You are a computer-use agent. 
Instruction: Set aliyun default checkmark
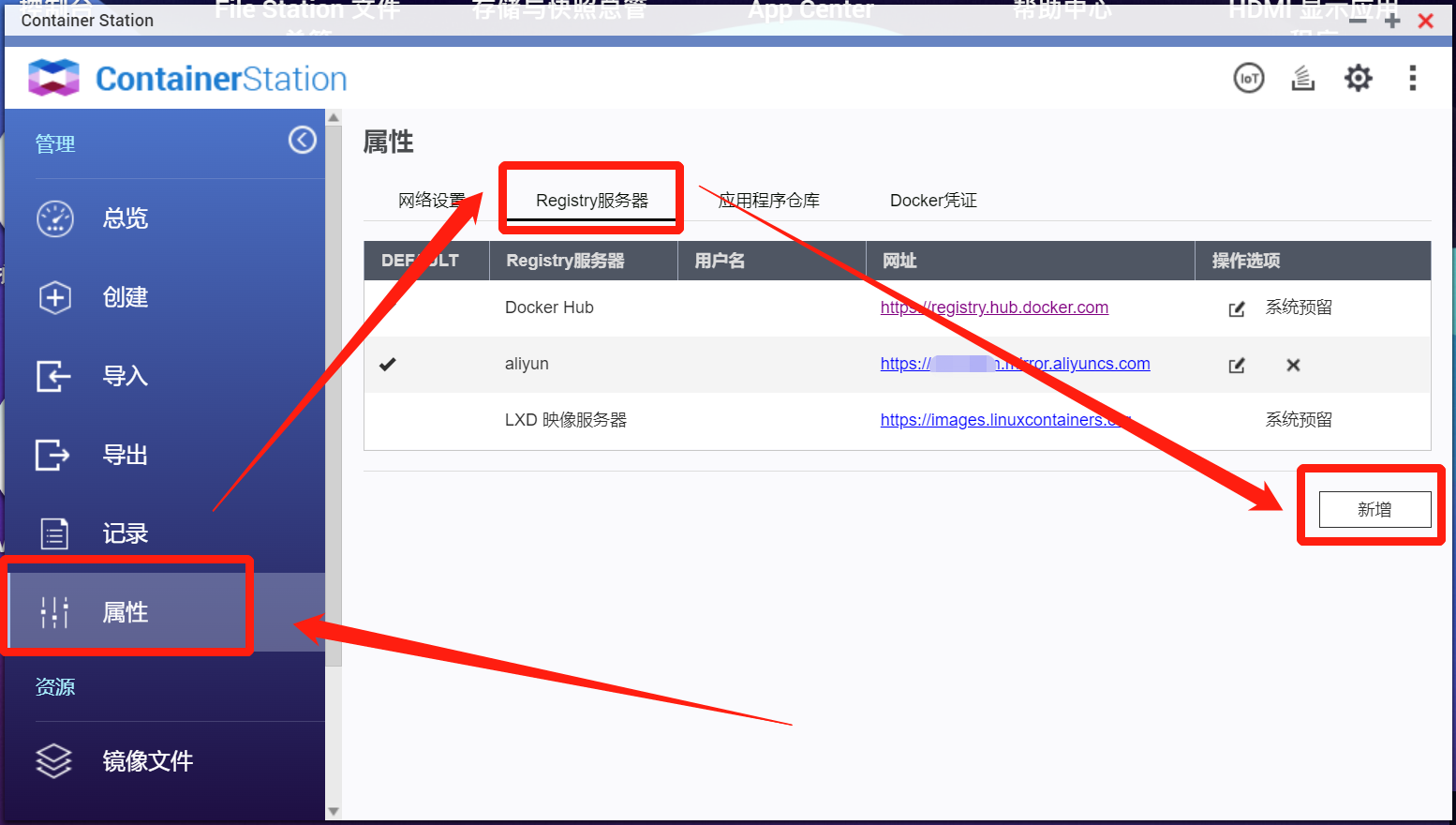[388, 364]
